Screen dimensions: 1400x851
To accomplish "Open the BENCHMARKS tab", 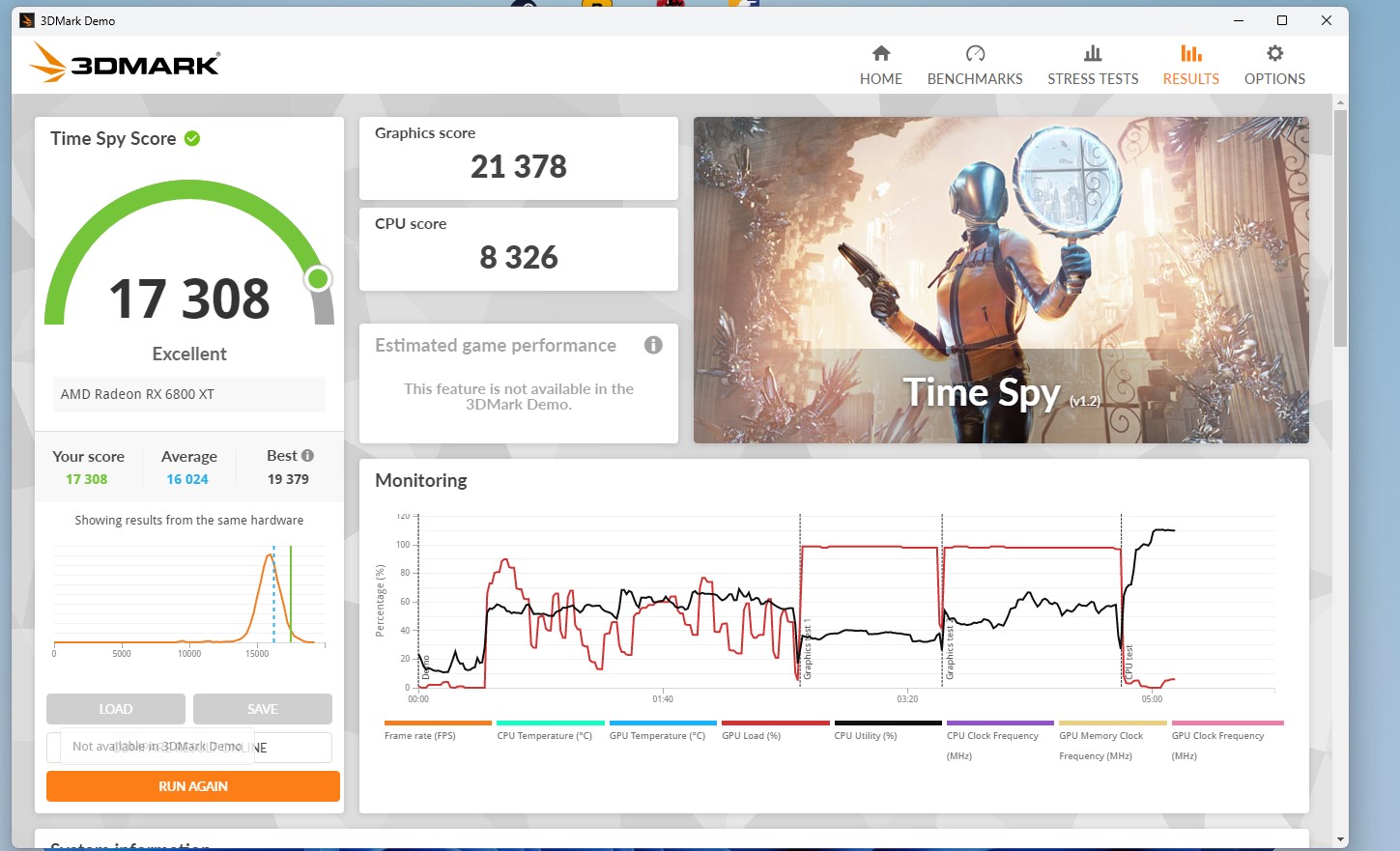I will coord(975,66).
